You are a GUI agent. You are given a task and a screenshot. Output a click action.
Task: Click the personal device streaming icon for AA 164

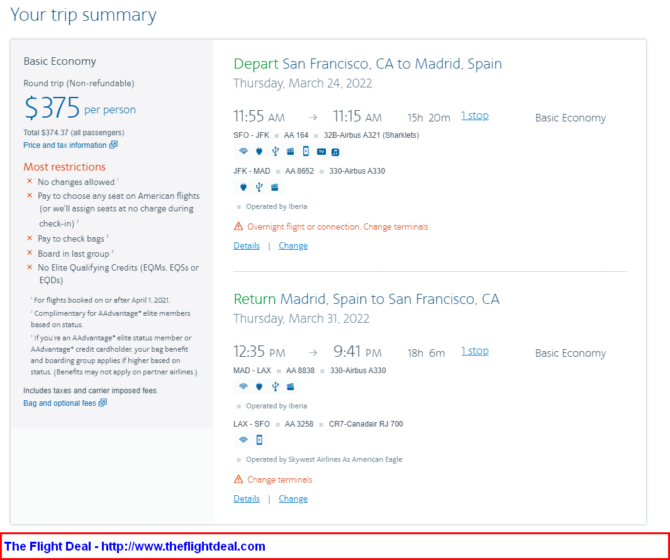[306, 151]
